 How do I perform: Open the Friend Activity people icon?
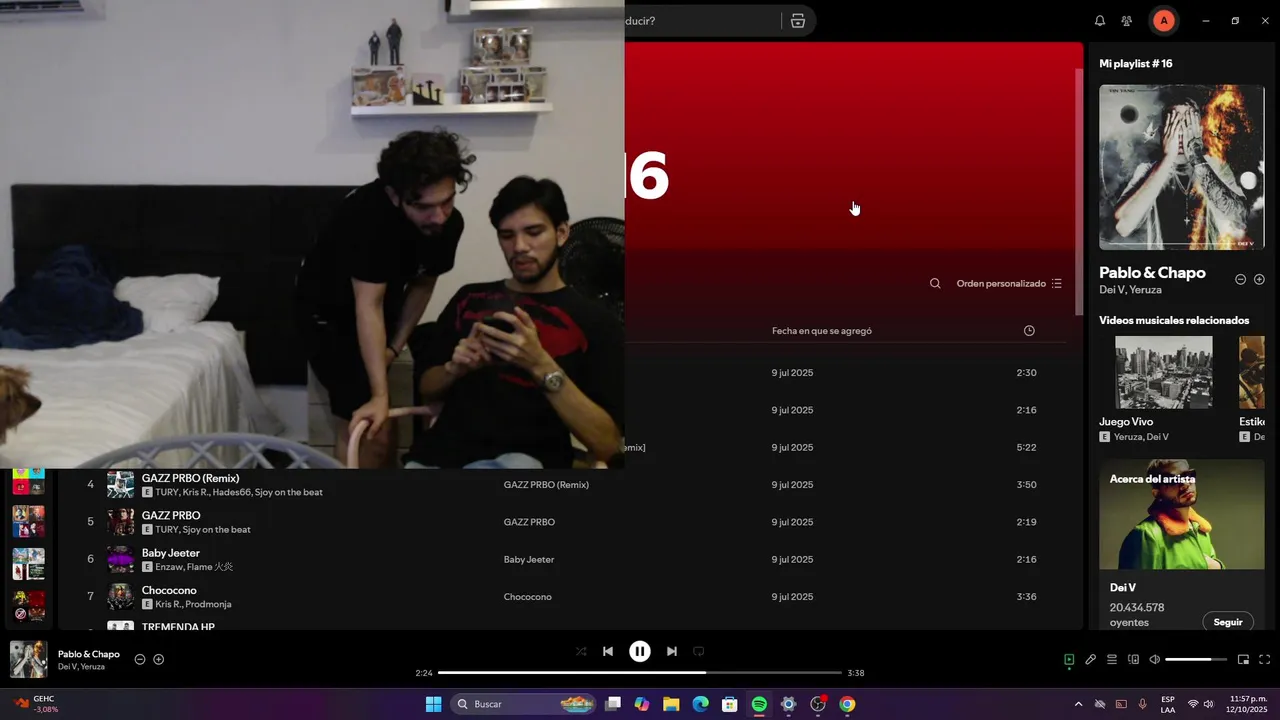pos(1127,20)
